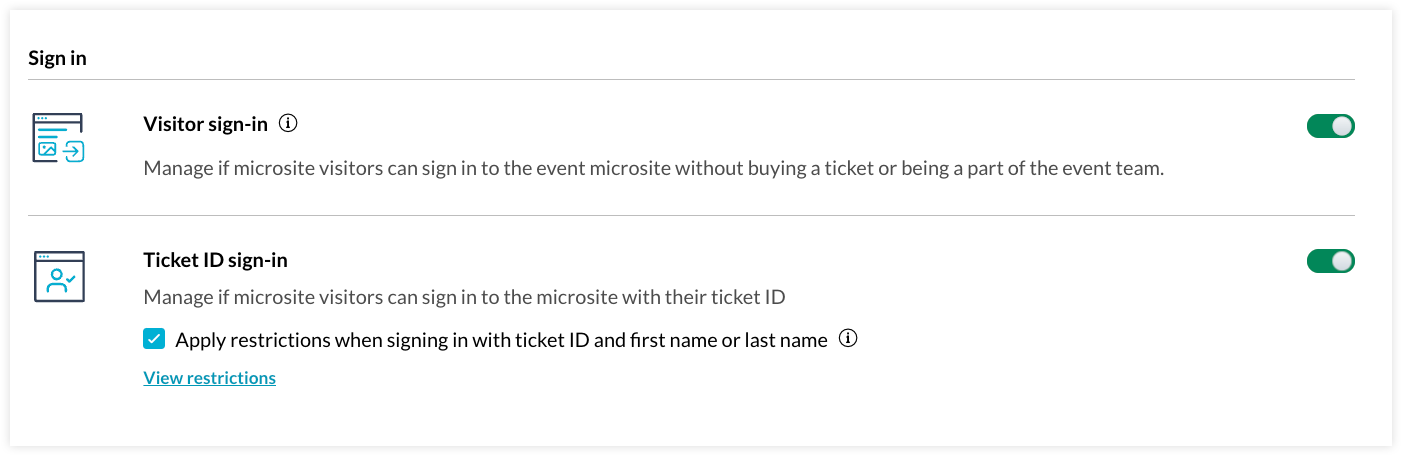Disable the Visitor sign-in toggle
Viewport: 1402px width, 456px height.
click(x=1330, y=126)
